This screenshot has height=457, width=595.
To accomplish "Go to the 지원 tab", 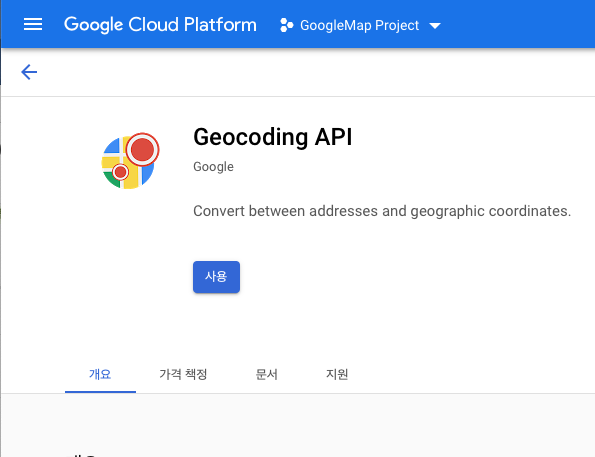I will point(337,374).
